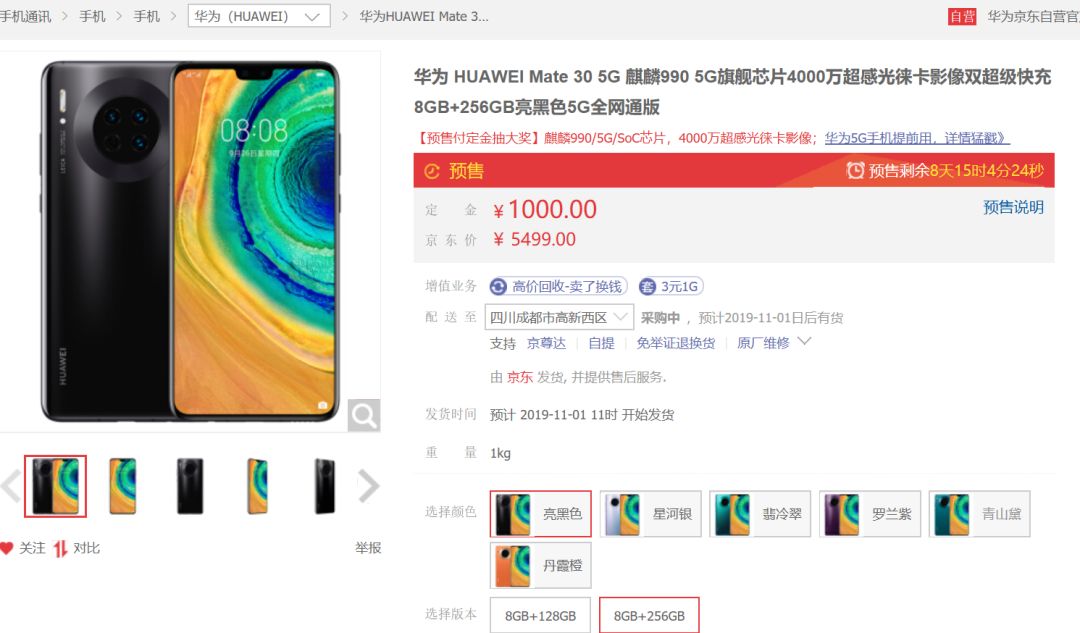This screenshot has width=1080, height=633.
Task: Expand service options arrow after 原厂维修
Action: coord(804,342)
